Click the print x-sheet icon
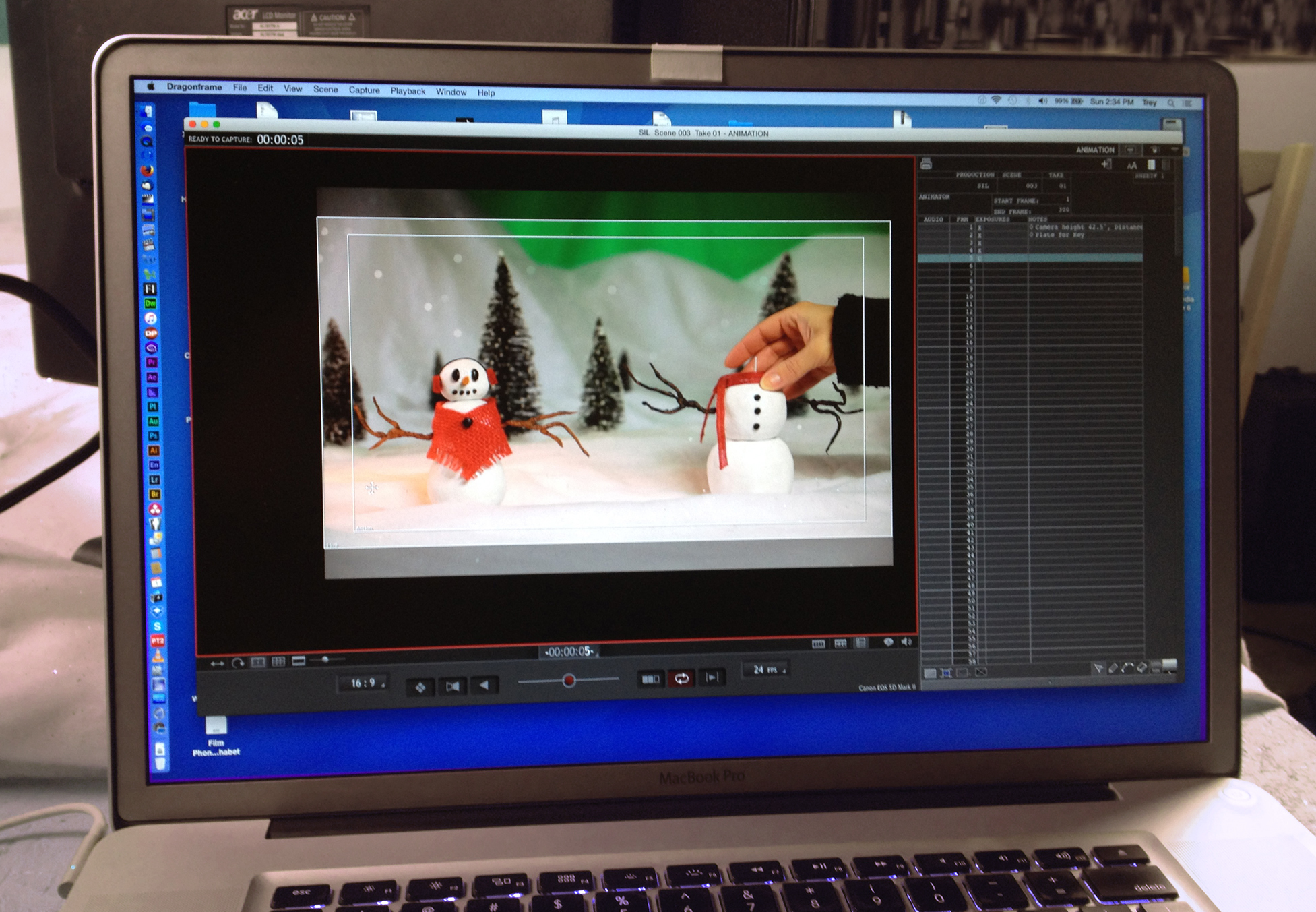1316x912 pixels. click(927, 164)
